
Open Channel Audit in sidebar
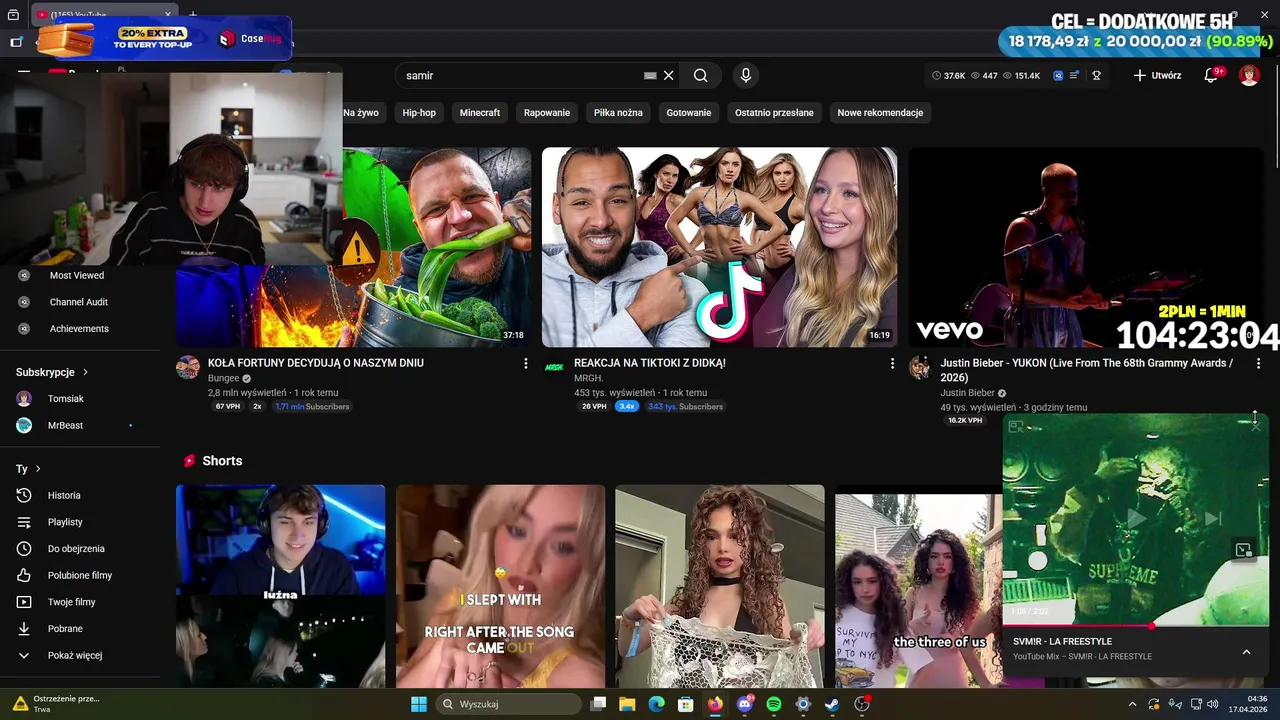(x=79, y=302)
